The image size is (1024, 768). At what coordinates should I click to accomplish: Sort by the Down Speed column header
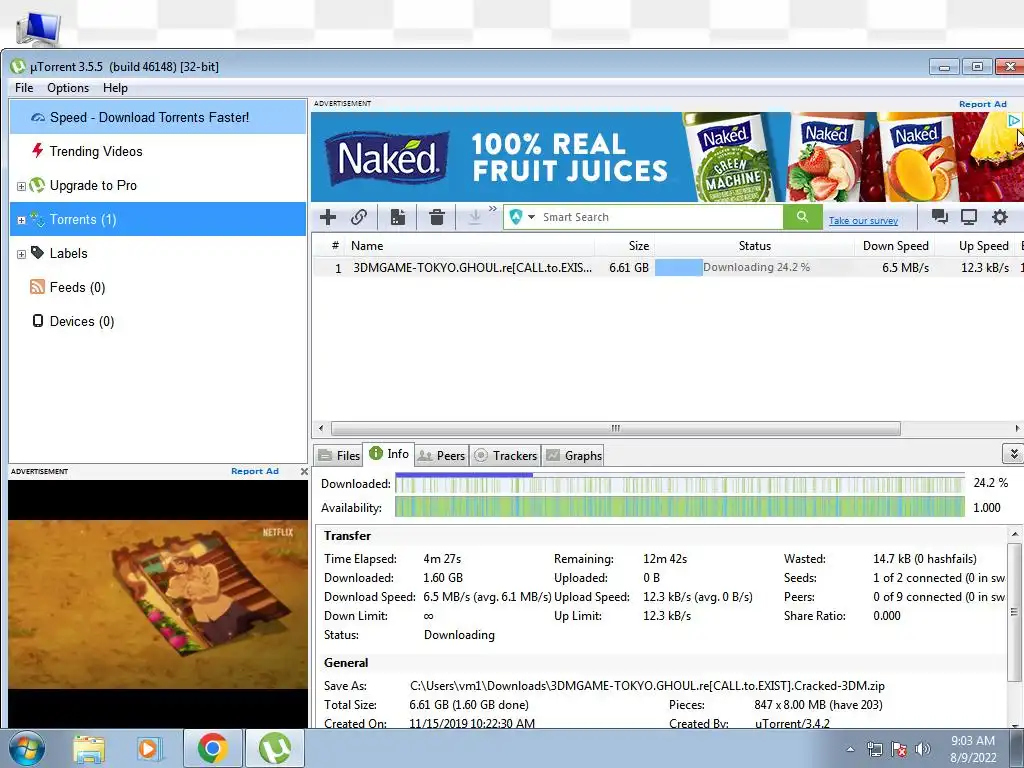[895, 246]
